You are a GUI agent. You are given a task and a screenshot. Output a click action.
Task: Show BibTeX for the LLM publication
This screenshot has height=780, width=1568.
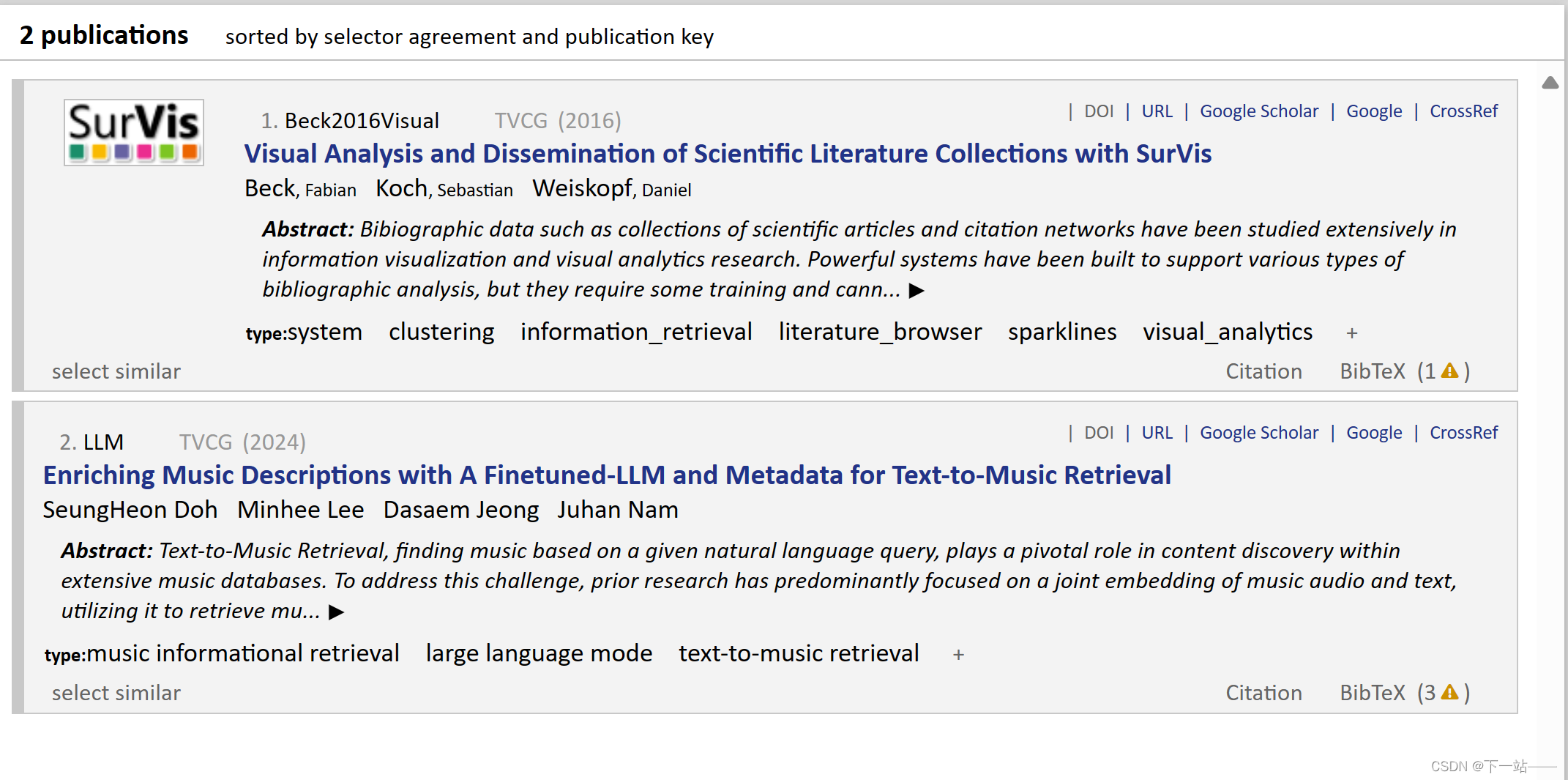pyautogui.click(x=1372, y=693)
